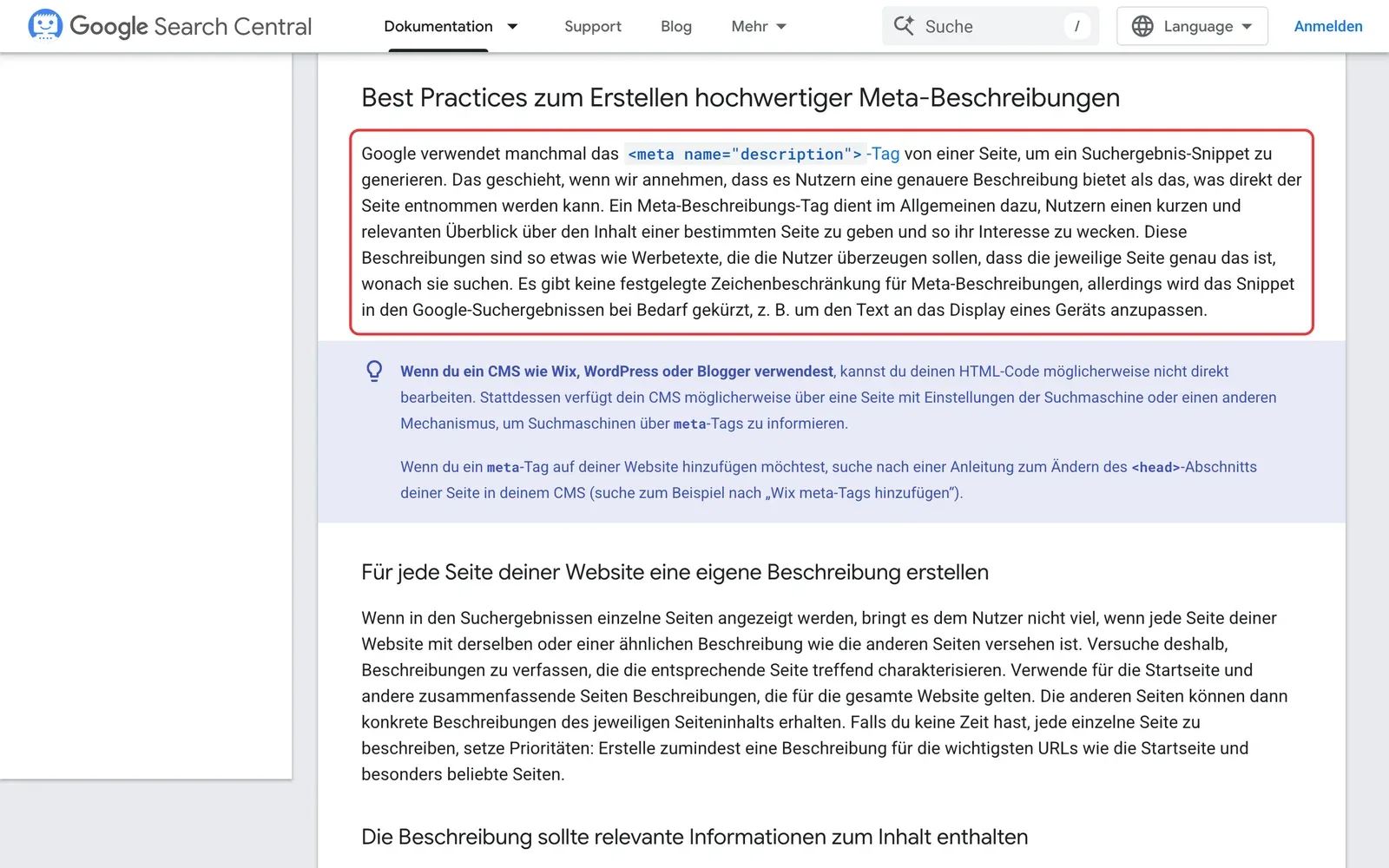Click heading 'Best Practices zum Erstellen hochwertiger Meta-Beschreibungen'
The image size is (1389, 868).
pos(741,97)
